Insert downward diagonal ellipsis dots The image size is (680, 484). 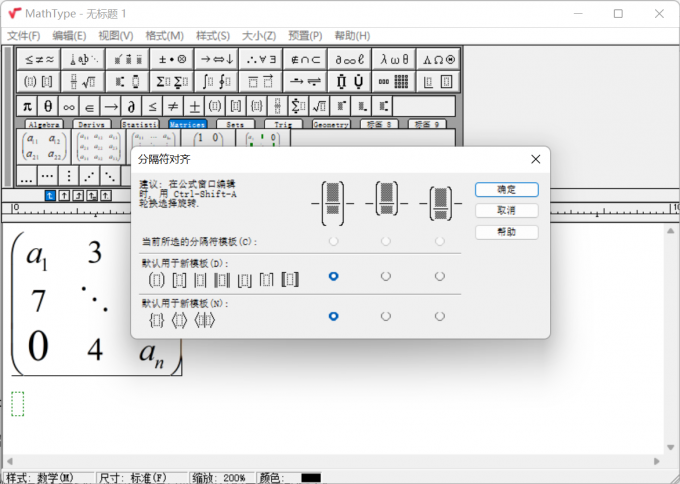[110, 176]
